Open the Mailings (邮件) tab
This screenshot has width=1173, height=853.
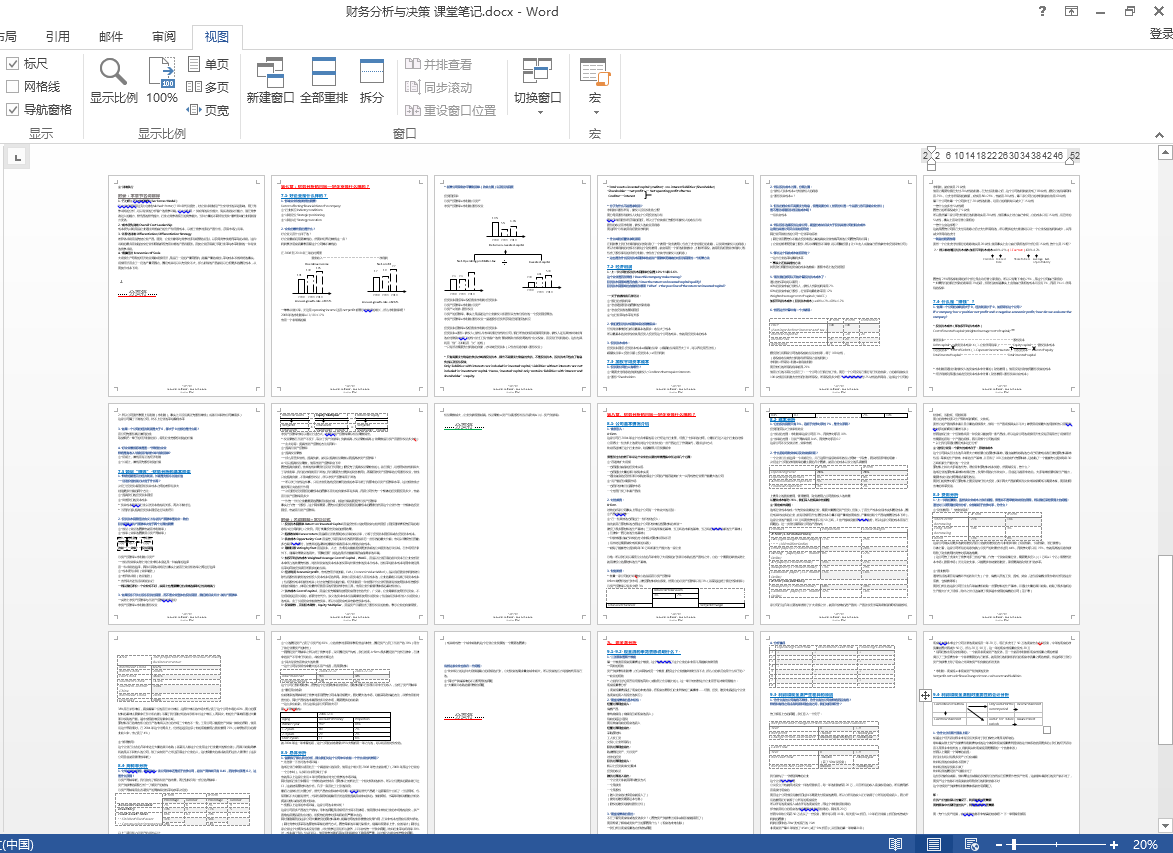(111, 37)
